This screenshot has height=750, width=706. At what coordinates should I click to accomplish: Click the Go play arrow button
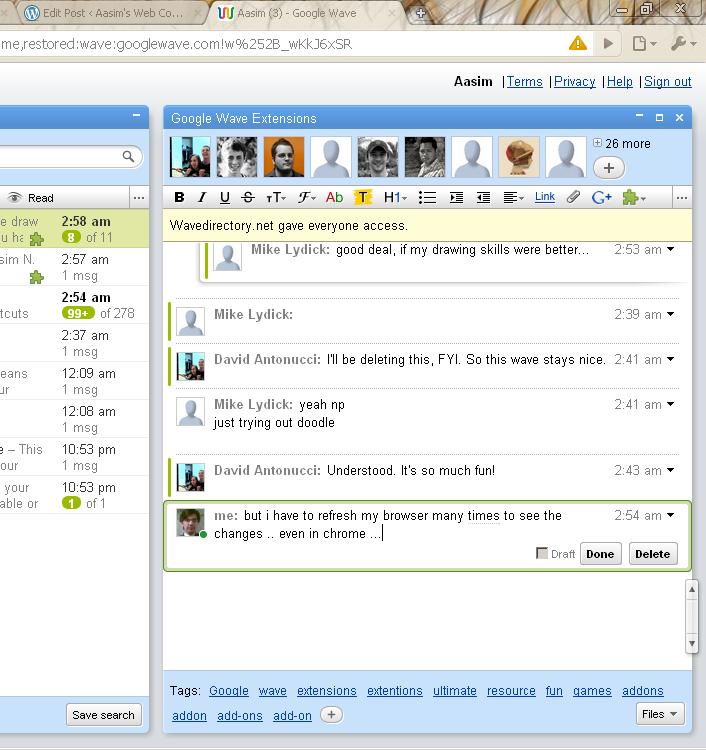pyautogui.click(x=608, y=44)
